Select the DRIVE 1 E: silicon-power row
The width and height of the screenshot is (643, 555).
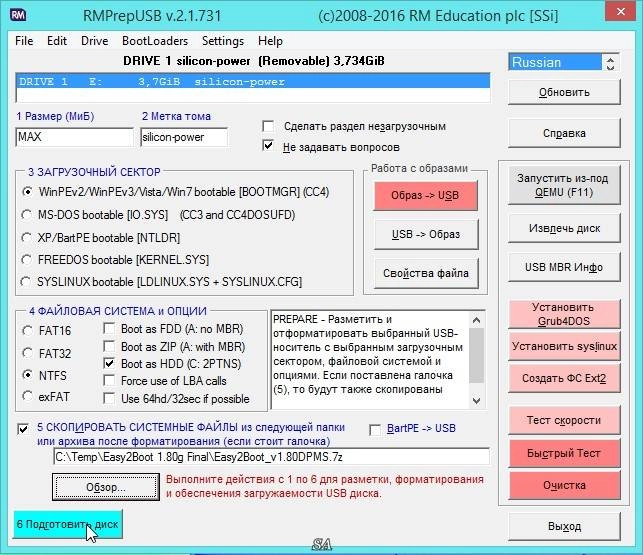tap(253, 82)
